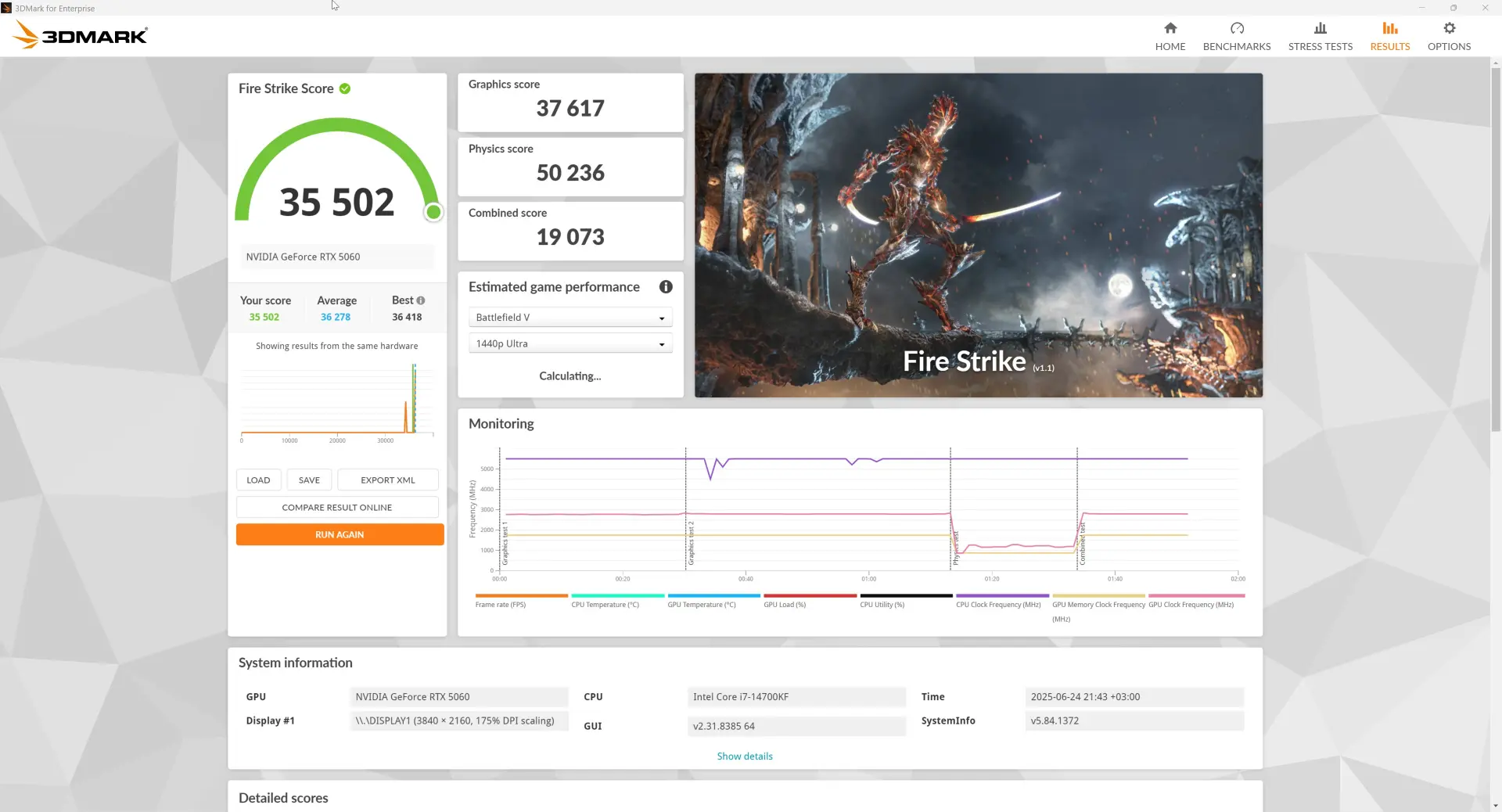
Task: Click the orange RUN AGAIN button
Action: (340, 535)
